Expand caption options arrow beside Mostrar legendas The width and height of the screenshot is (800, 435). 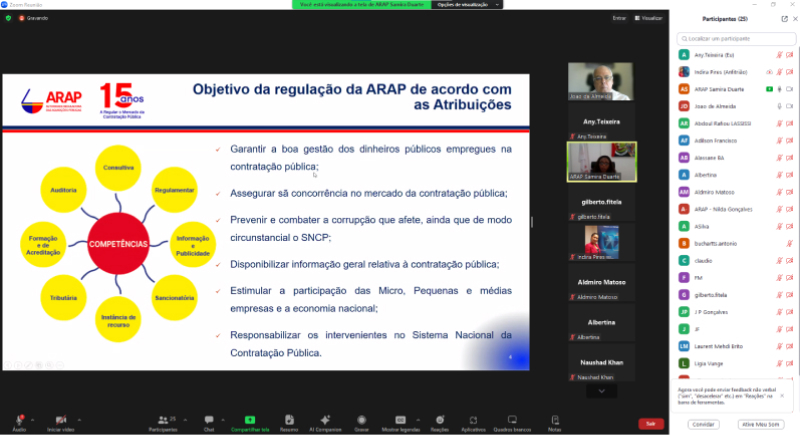[x=418, y=420]
